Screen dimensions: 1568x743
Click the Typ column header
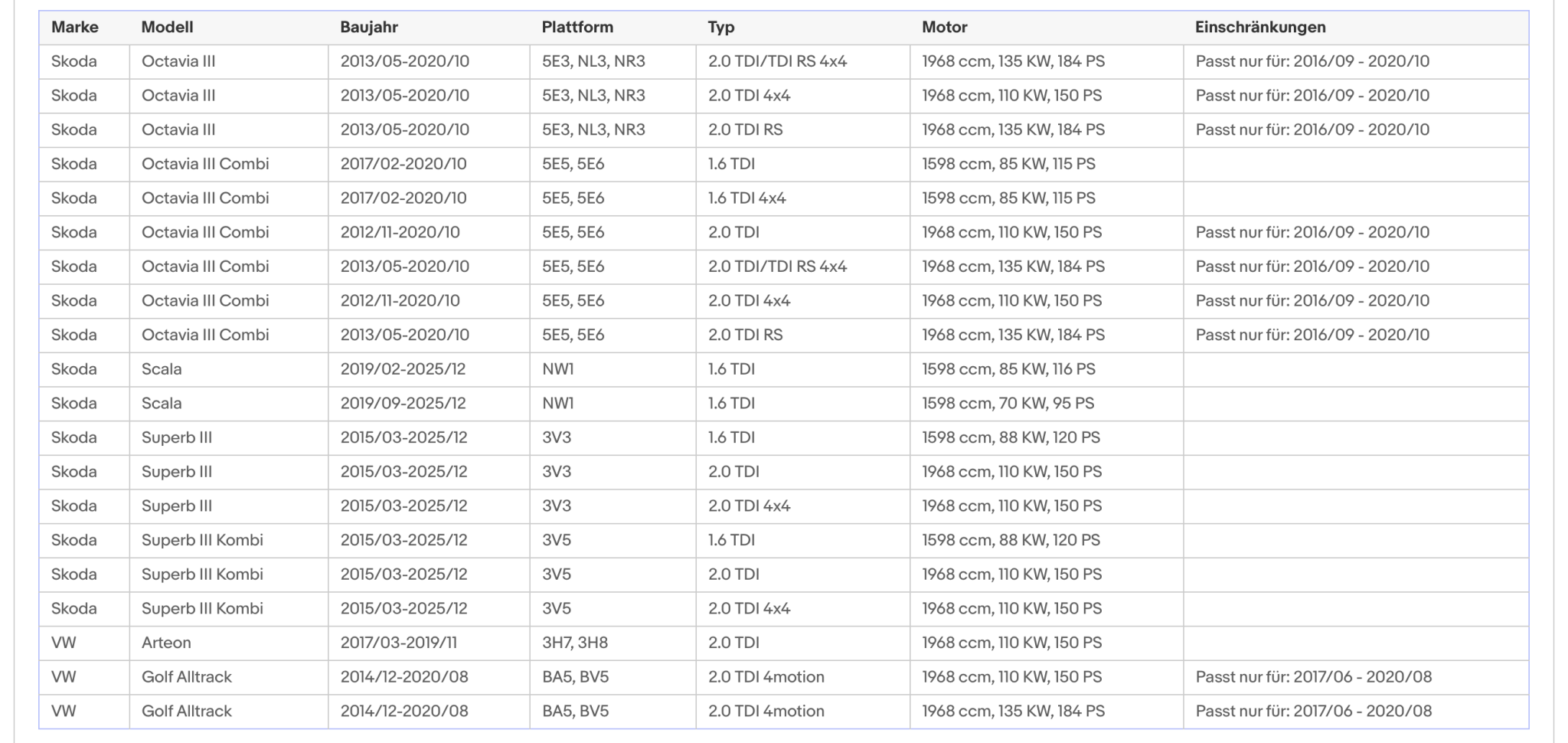coord(721,27)
